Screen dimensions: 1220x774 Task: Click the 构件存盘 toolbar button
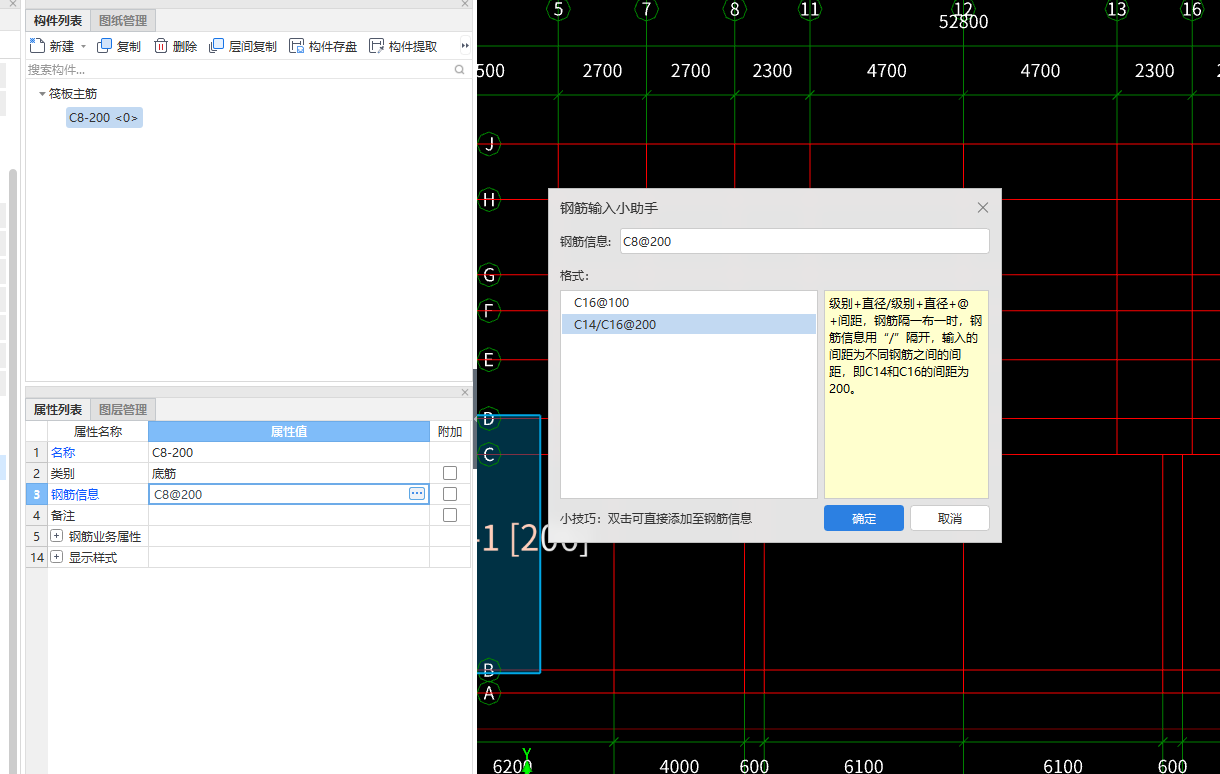(x=323, y=46)
